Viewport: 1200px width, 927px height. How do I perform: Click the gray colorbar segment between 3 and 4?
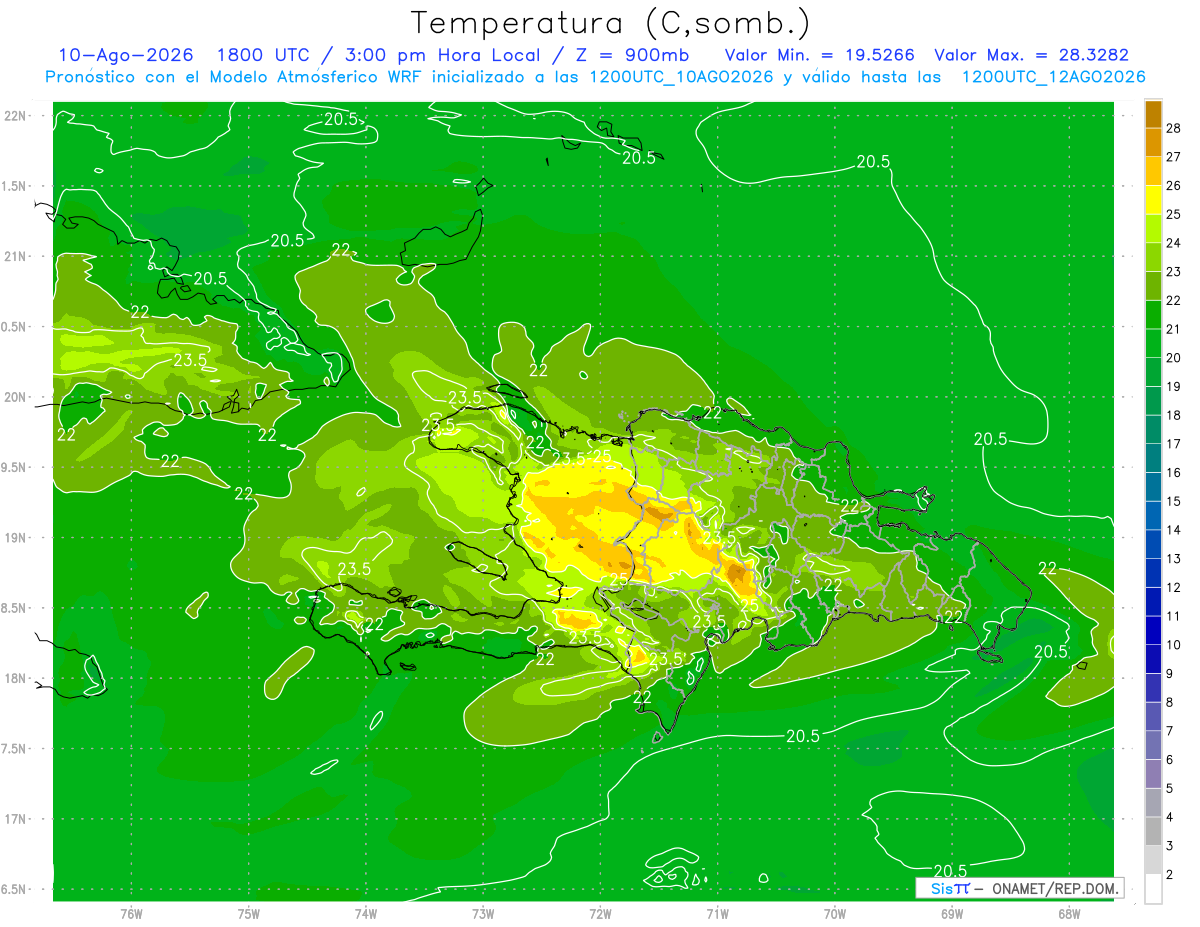click(1153, 832)
